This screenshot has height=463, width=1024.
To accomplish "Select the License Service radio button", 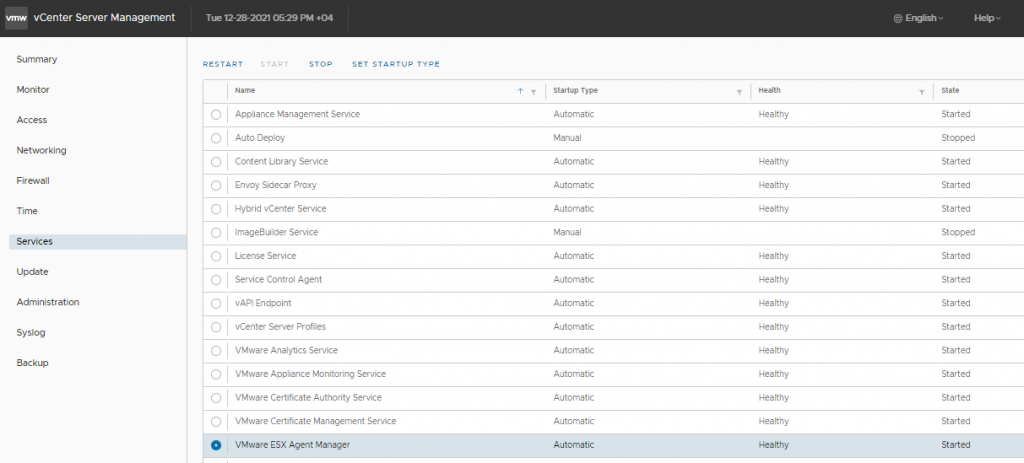I will 216,256.
